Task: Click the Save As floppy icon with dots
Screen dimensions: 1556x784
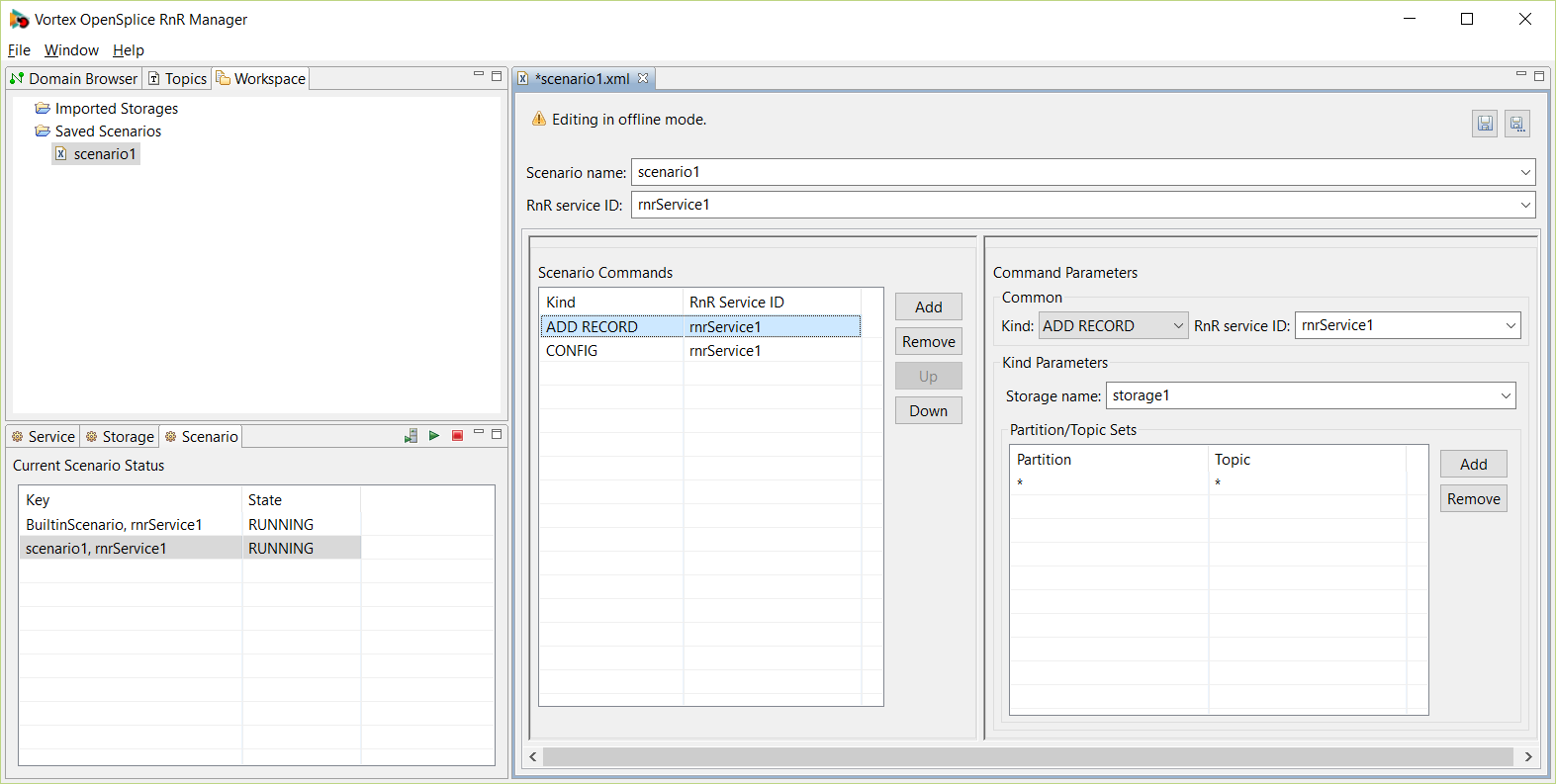Action: click(1517, 124)
